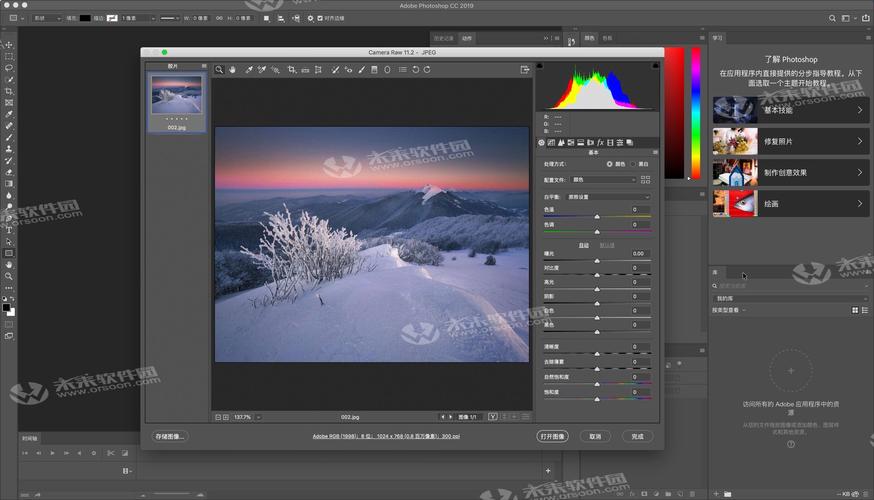Choose the 黑白 treatment radio button
874x500 pixels.
pyautogui.click(x=633, y=164)
